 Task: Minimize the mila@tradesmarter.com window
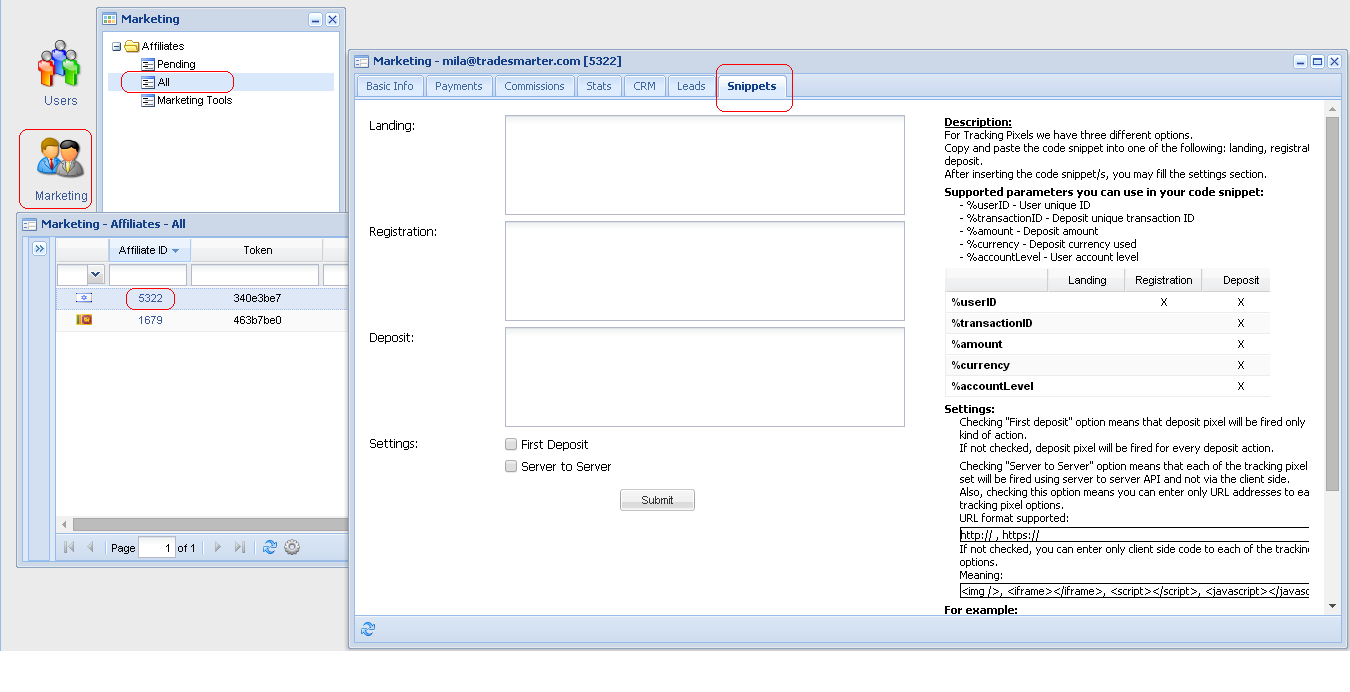tap(1301, 61)
